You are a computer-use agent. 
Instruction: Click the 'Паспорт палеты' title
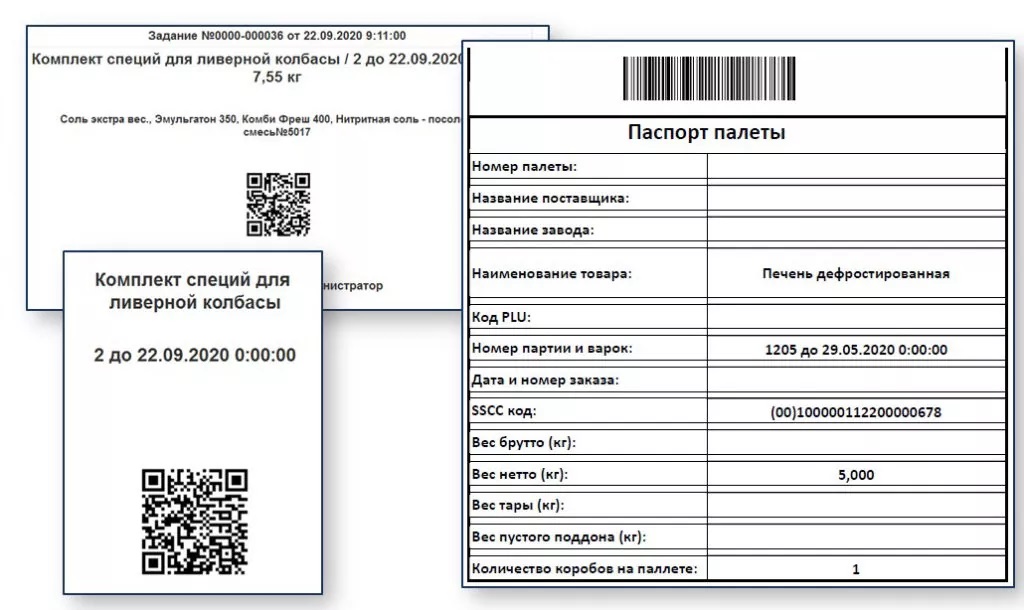(706, 133)
